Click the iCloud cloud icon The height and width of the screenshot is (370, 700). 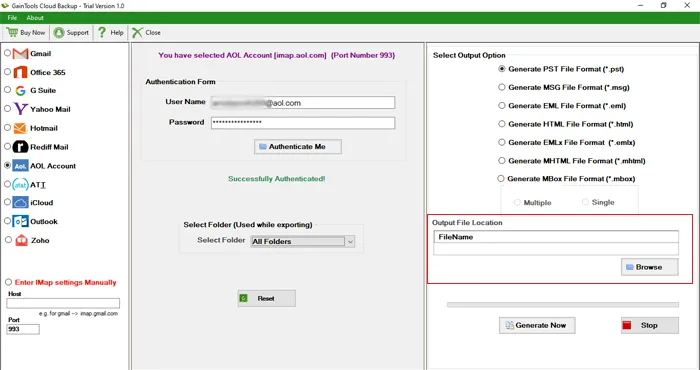(20, 203)
